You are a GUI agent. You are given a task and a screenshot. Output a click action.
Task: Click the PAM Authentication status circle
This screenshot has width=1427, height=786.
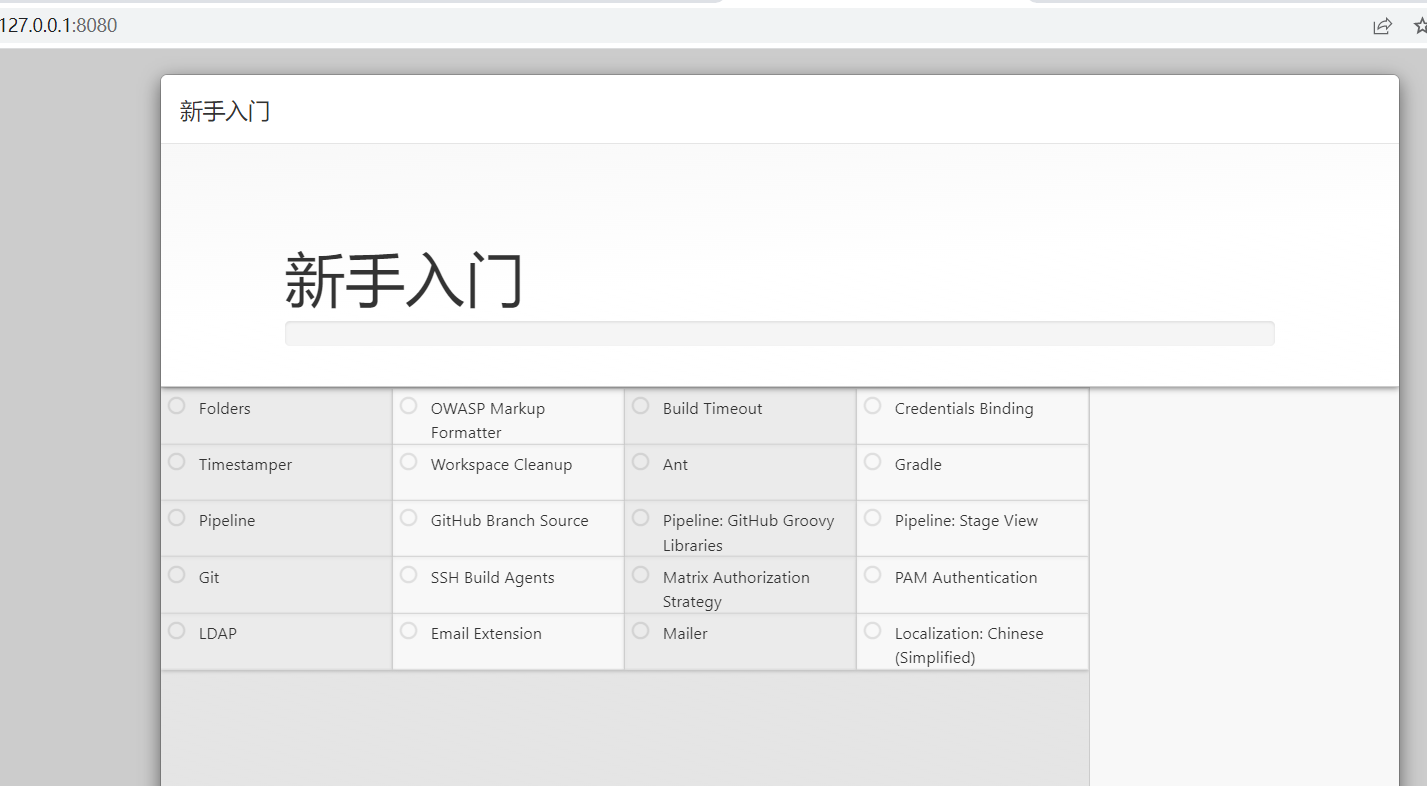pos(873,575)
